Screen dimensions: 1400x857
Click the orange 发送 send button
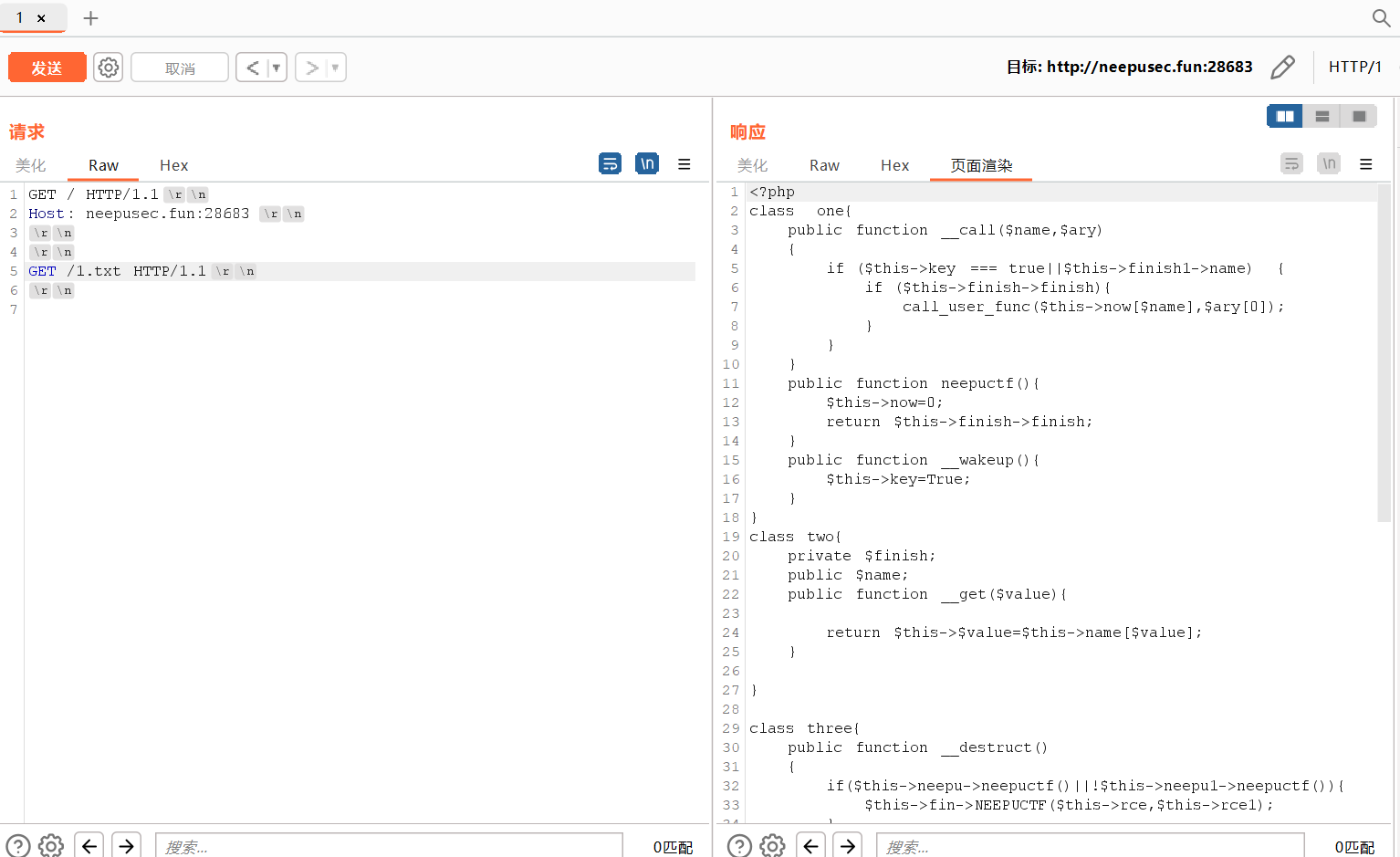47,68
